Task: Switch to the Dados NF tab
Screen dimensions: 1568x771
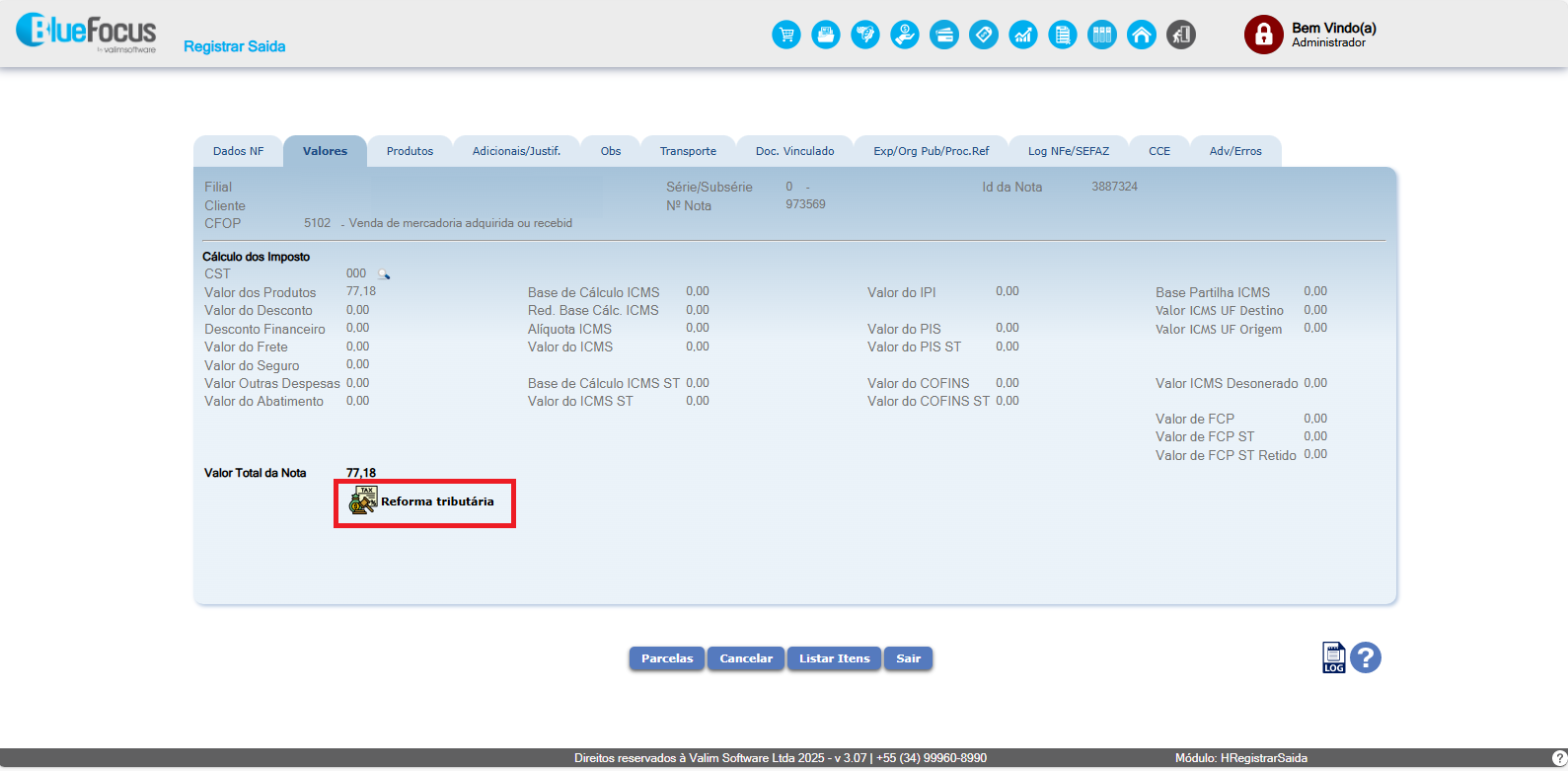Action: coord(238,151)
